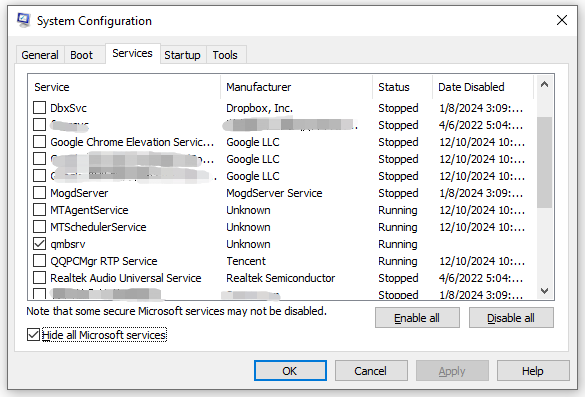Enable the DbxSvc service checkbox
This screenshot has height=397, width=585.
pos(39,108)
